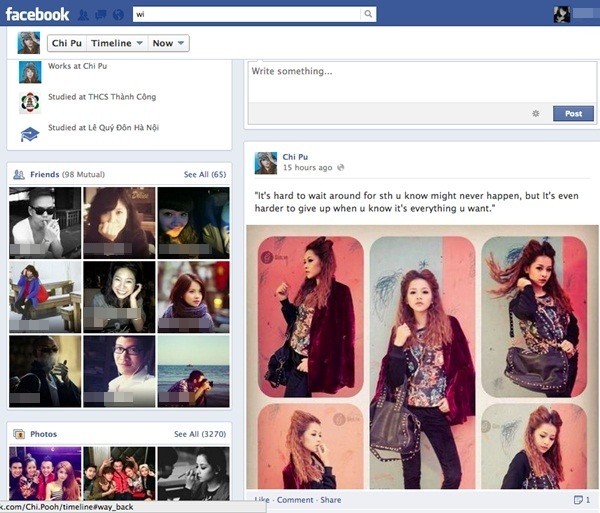Click the search input field

246,14
